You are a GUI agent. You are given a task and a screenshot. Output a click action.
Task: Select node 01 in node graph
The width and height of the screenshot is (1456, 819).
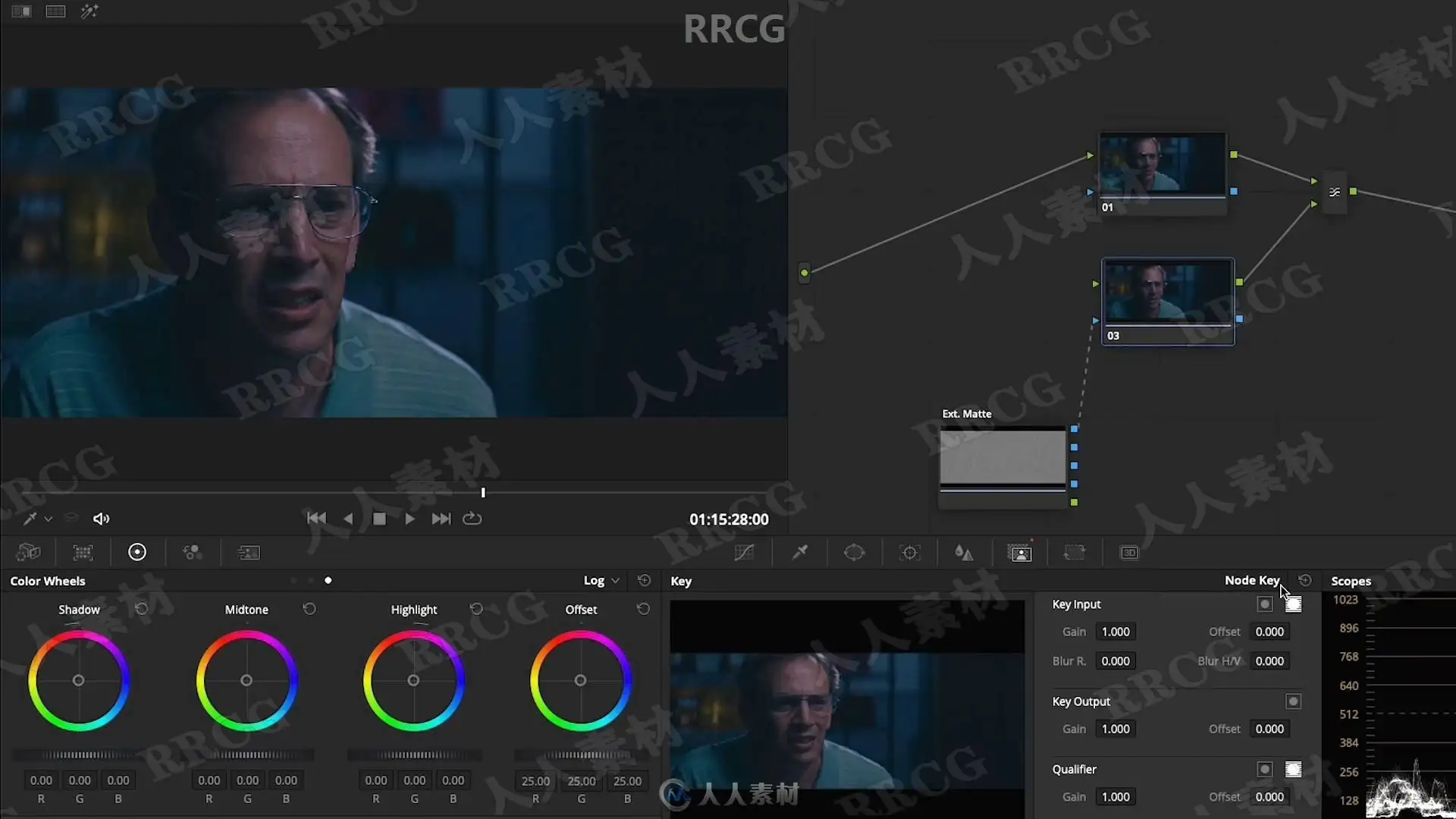click(x=1163, y=174)
